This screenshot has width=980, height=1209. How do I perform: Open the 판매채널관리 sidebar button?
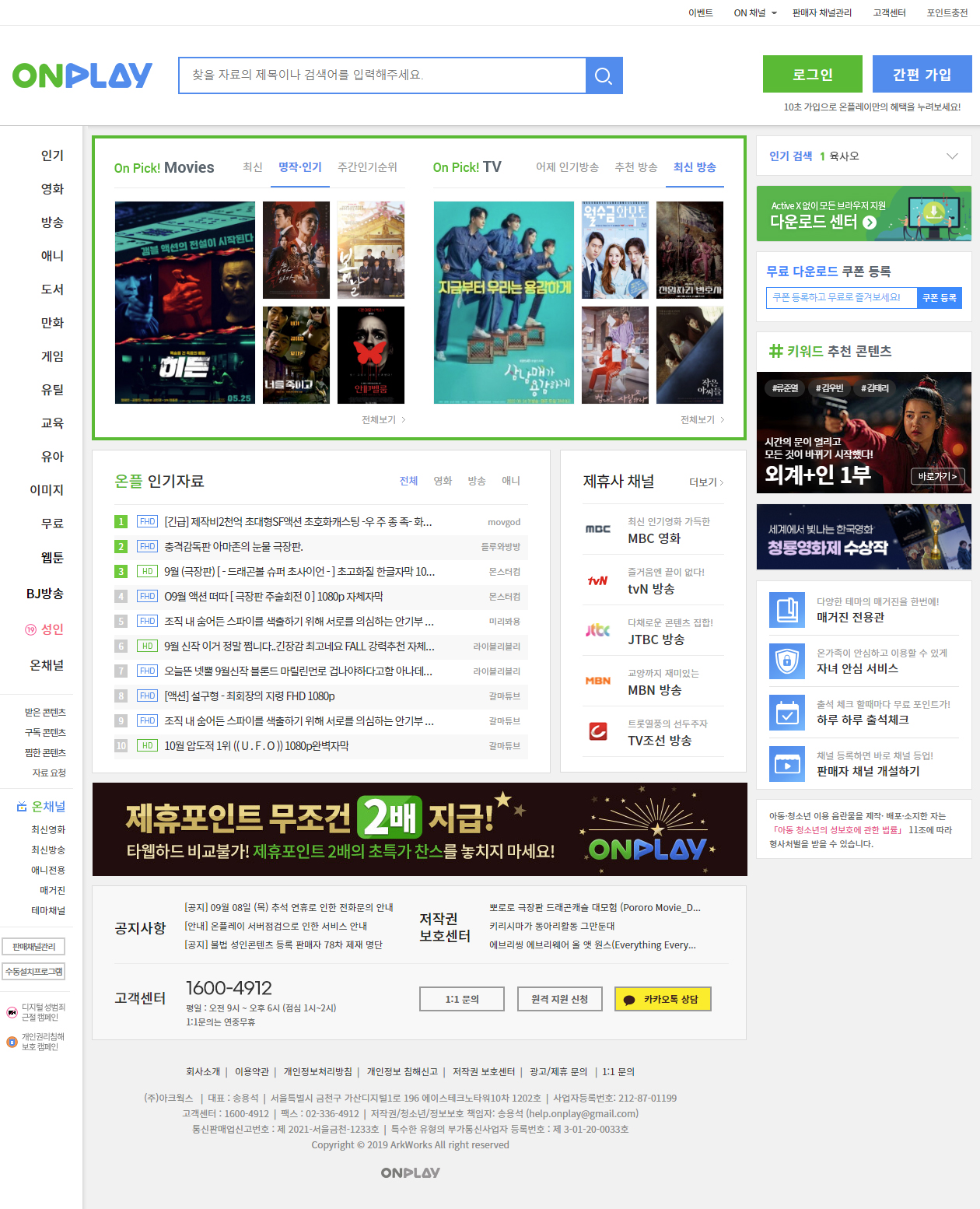pyautogui.click(x=33, y=947)
